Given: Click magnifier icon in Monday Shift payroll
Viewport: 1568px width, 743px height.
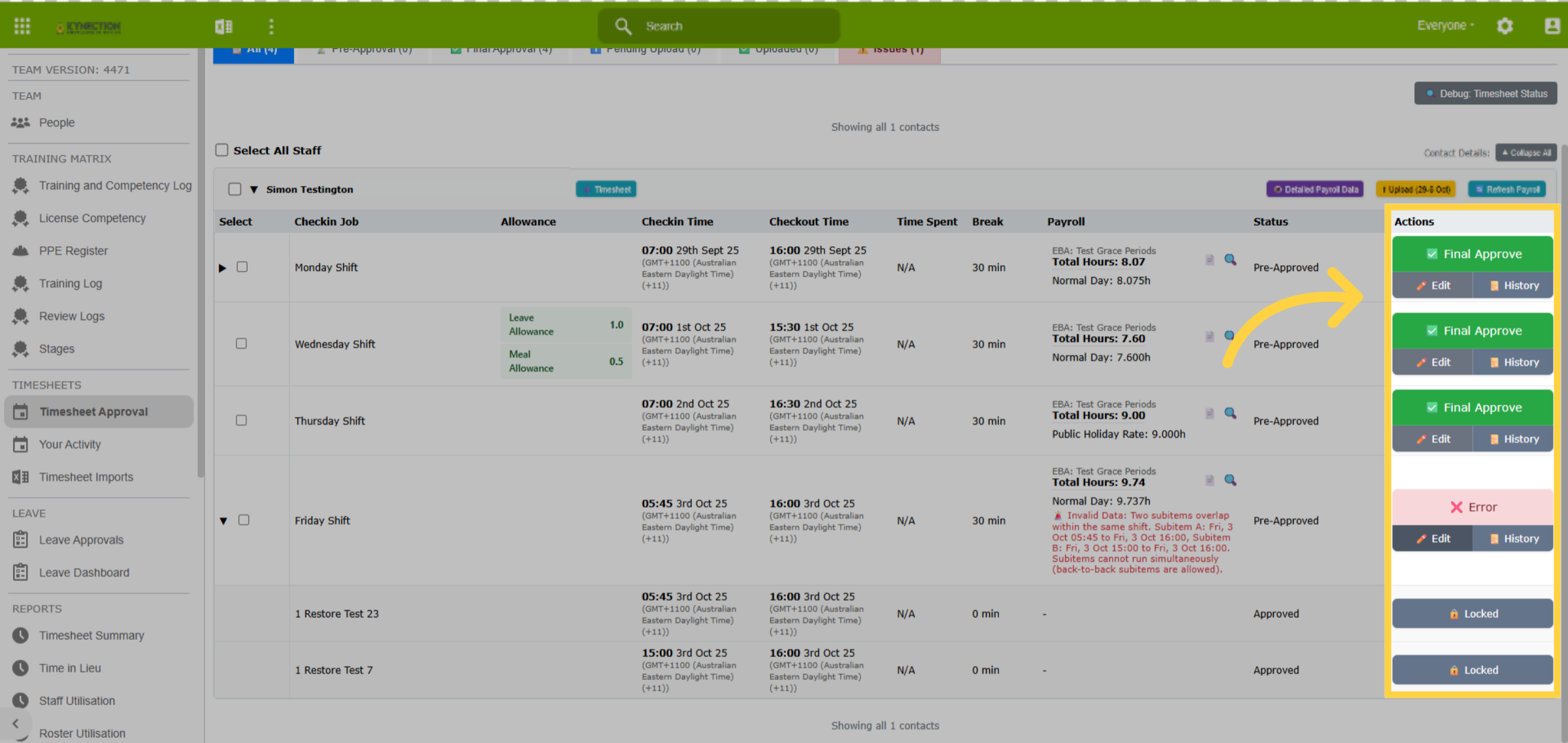Looking at the screenshot, I should tap(1230, 260).
